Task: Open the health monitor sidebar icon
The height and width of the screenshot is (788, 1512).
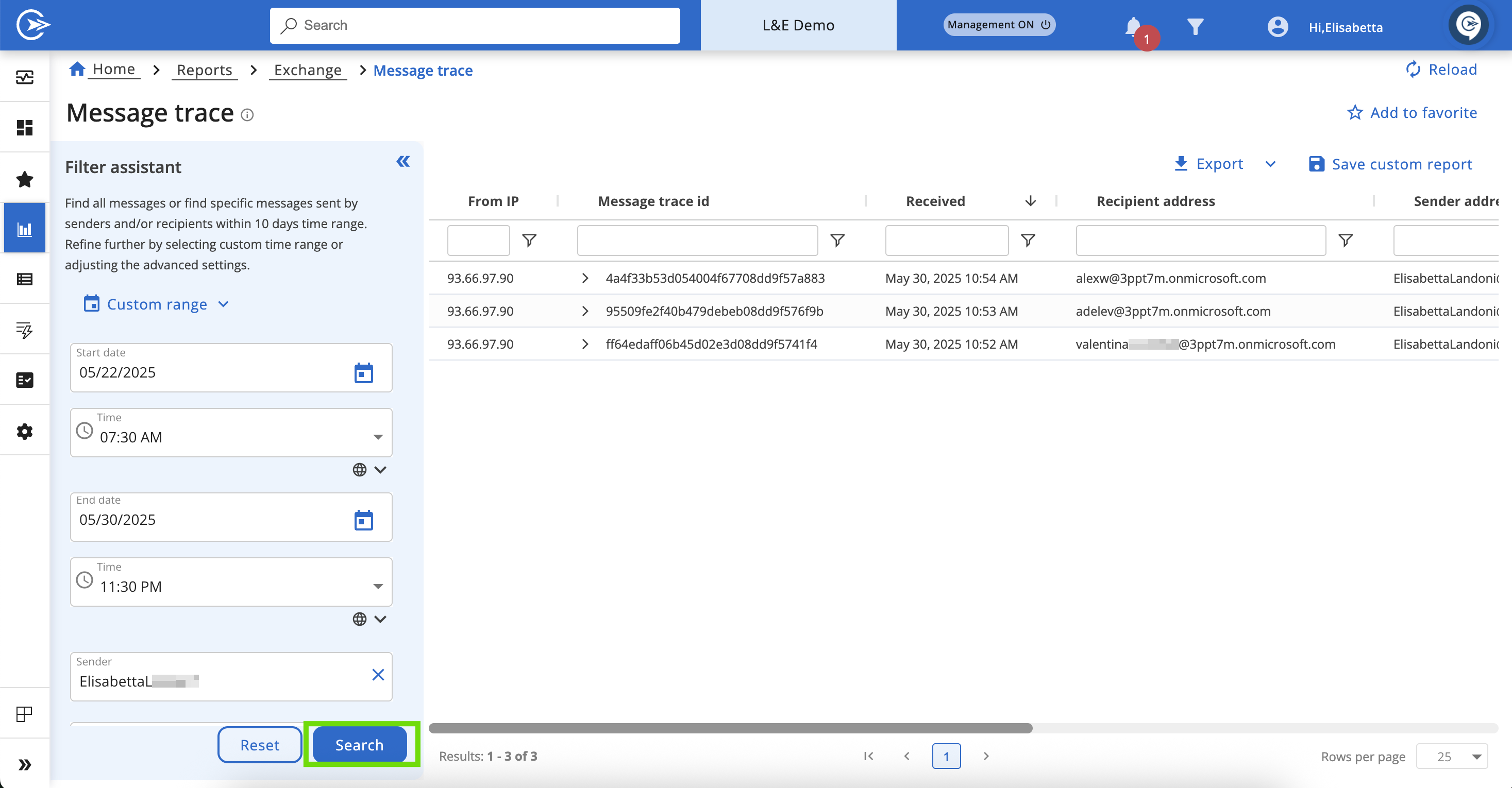Action: (25, 77)
